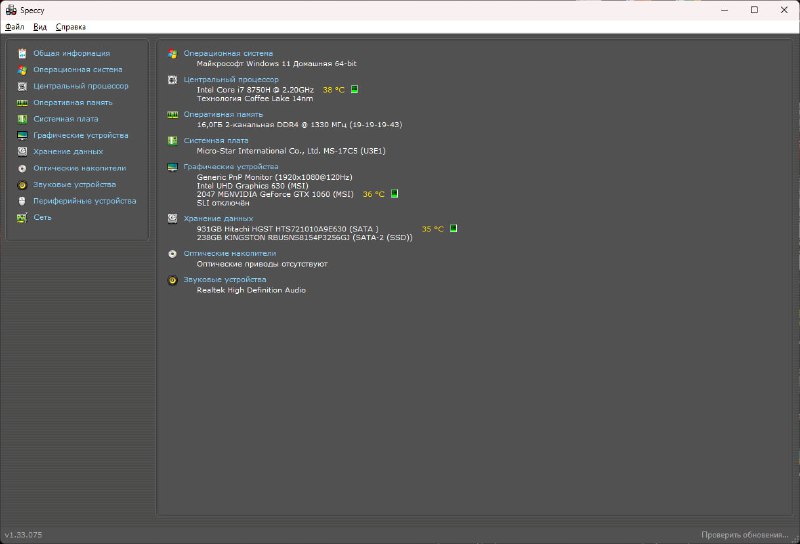This screenshot has height=544, width=800.
Task: Click the 931GB Hitachi HGST drive line
Action: pos(287,229)
